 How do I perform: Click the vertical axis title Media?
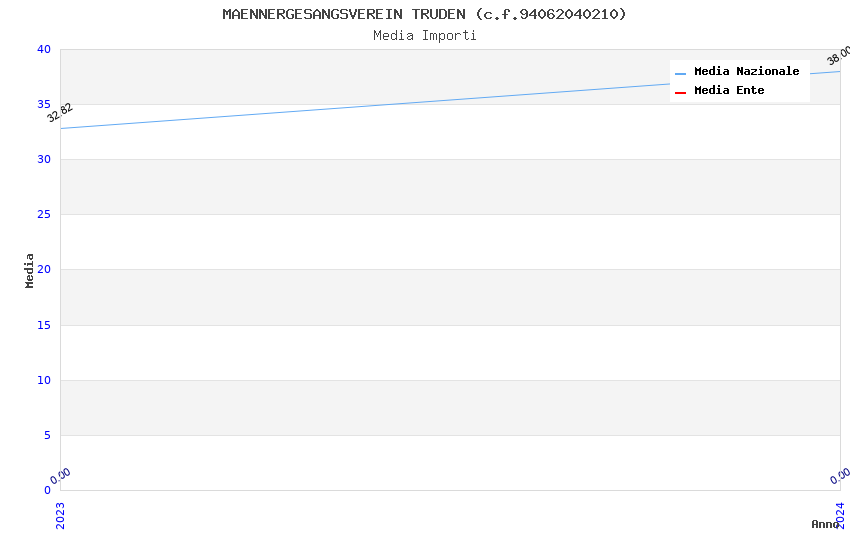29,271
